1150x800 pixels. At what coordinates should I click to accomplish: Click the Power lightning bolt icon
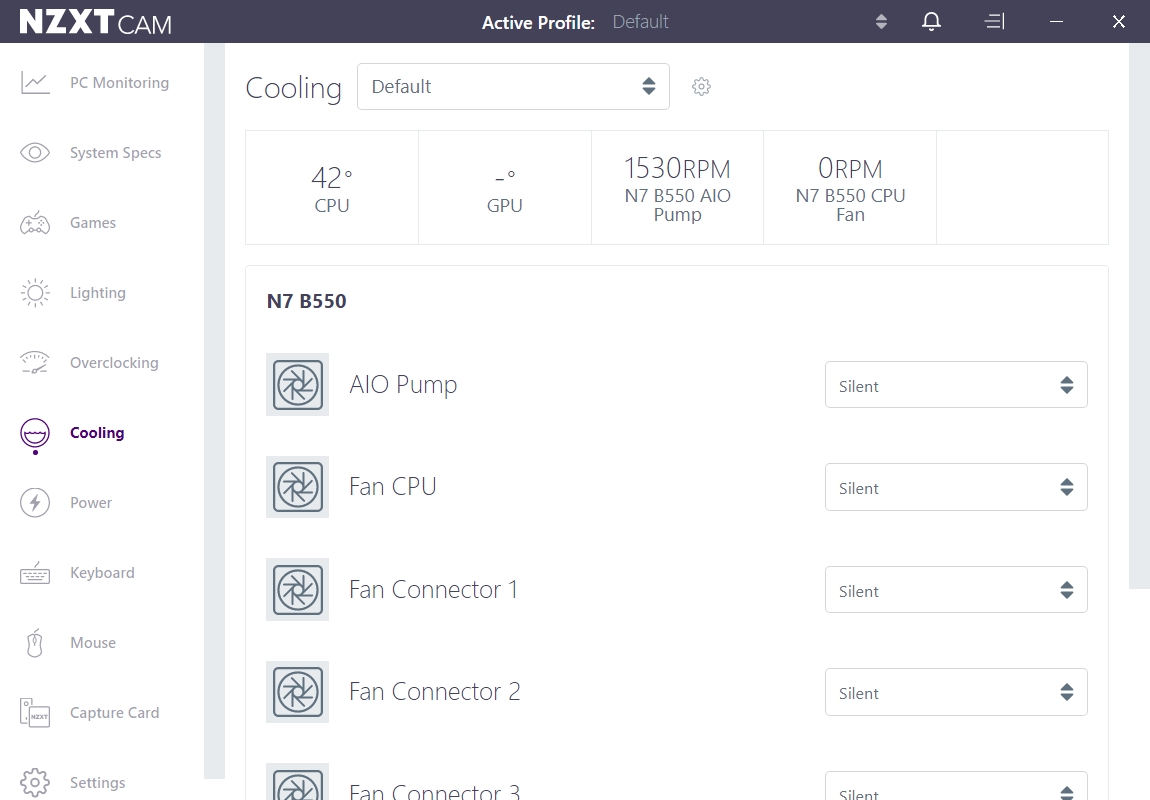[35, 503]
